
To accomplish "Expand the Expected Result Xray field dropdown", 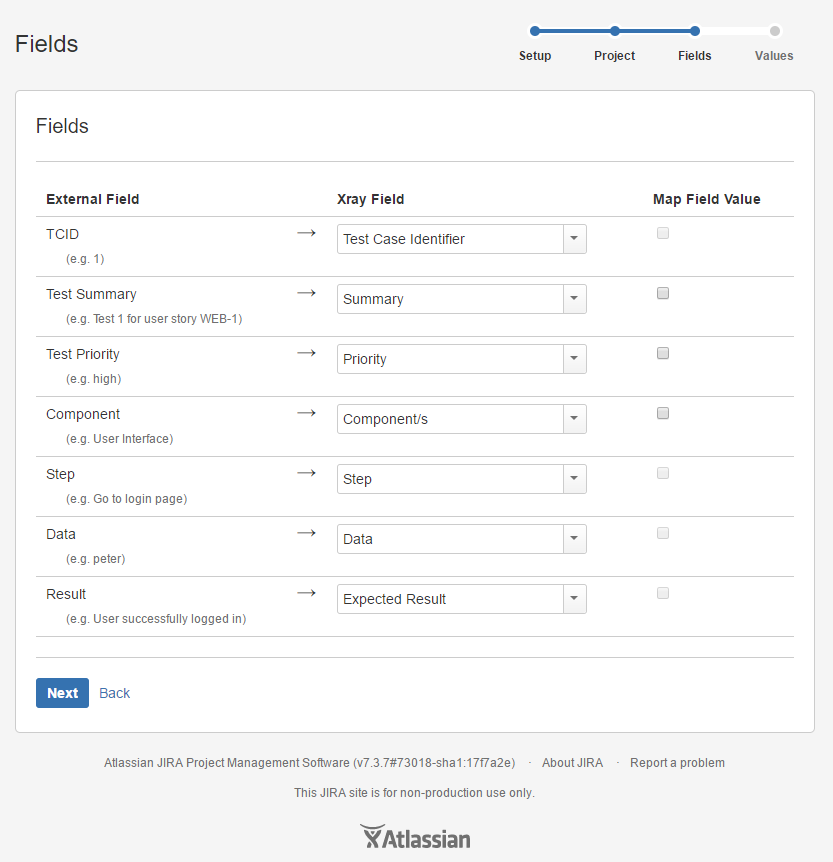I will pos(462,599).
